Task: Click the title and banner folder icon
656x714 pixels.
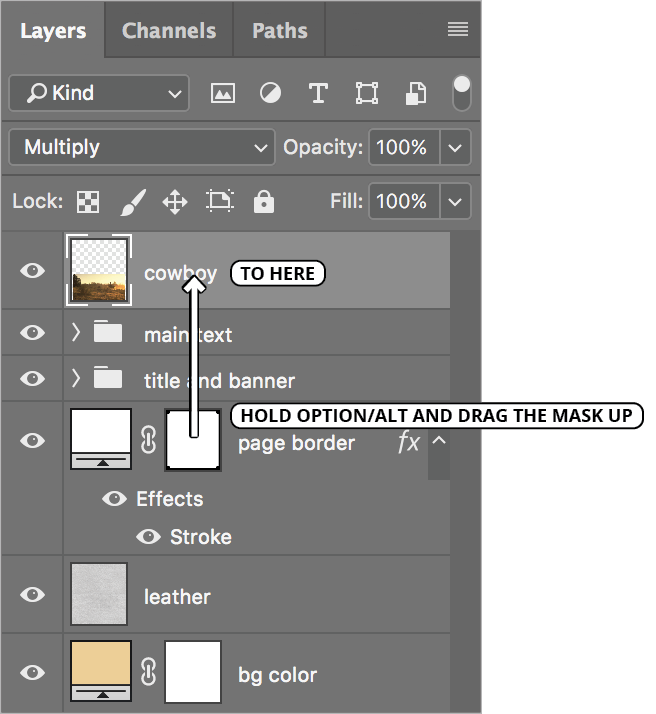Action: point(108,377)
